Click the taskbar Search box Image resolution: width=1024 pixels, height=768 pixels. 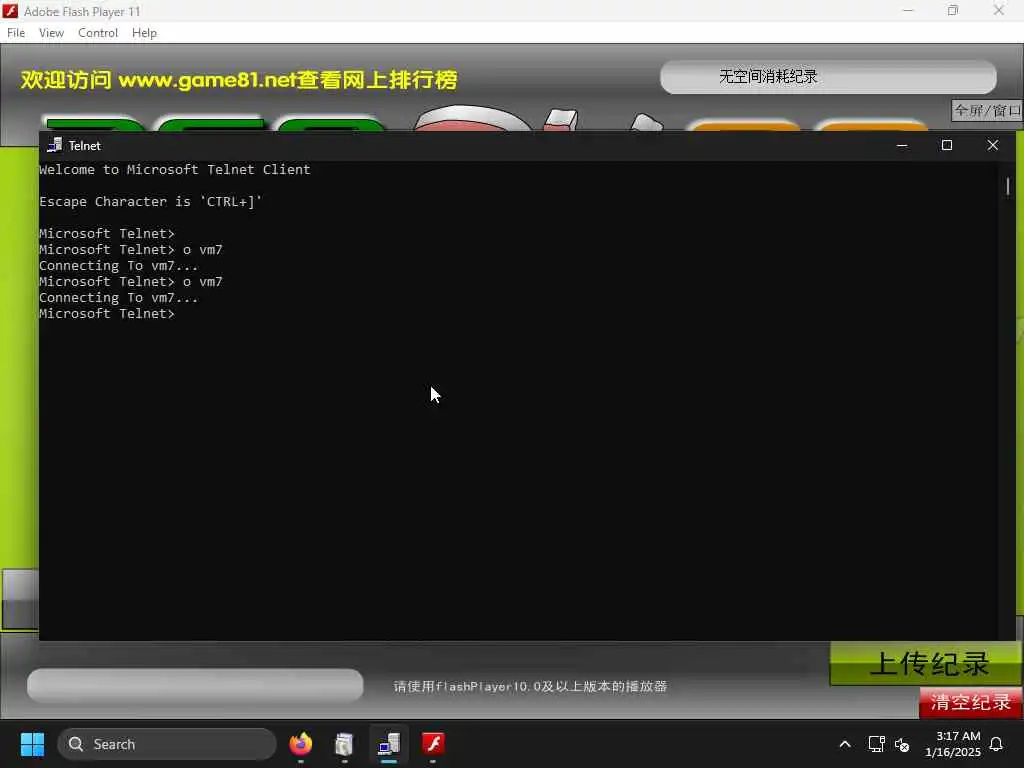[x=167, y=744]
